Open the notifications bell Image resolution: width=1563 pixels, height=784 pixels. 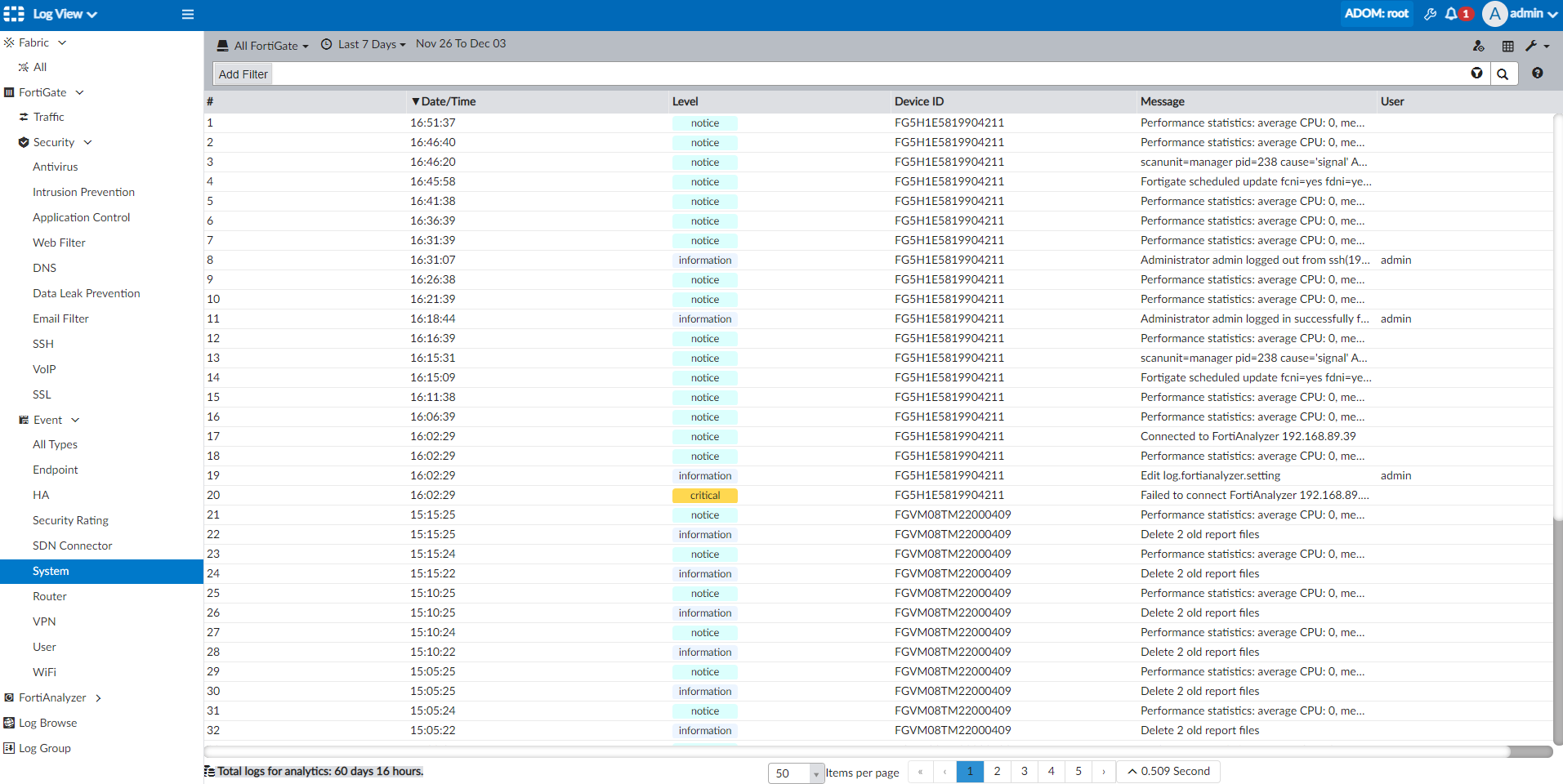click(1451, 14)
